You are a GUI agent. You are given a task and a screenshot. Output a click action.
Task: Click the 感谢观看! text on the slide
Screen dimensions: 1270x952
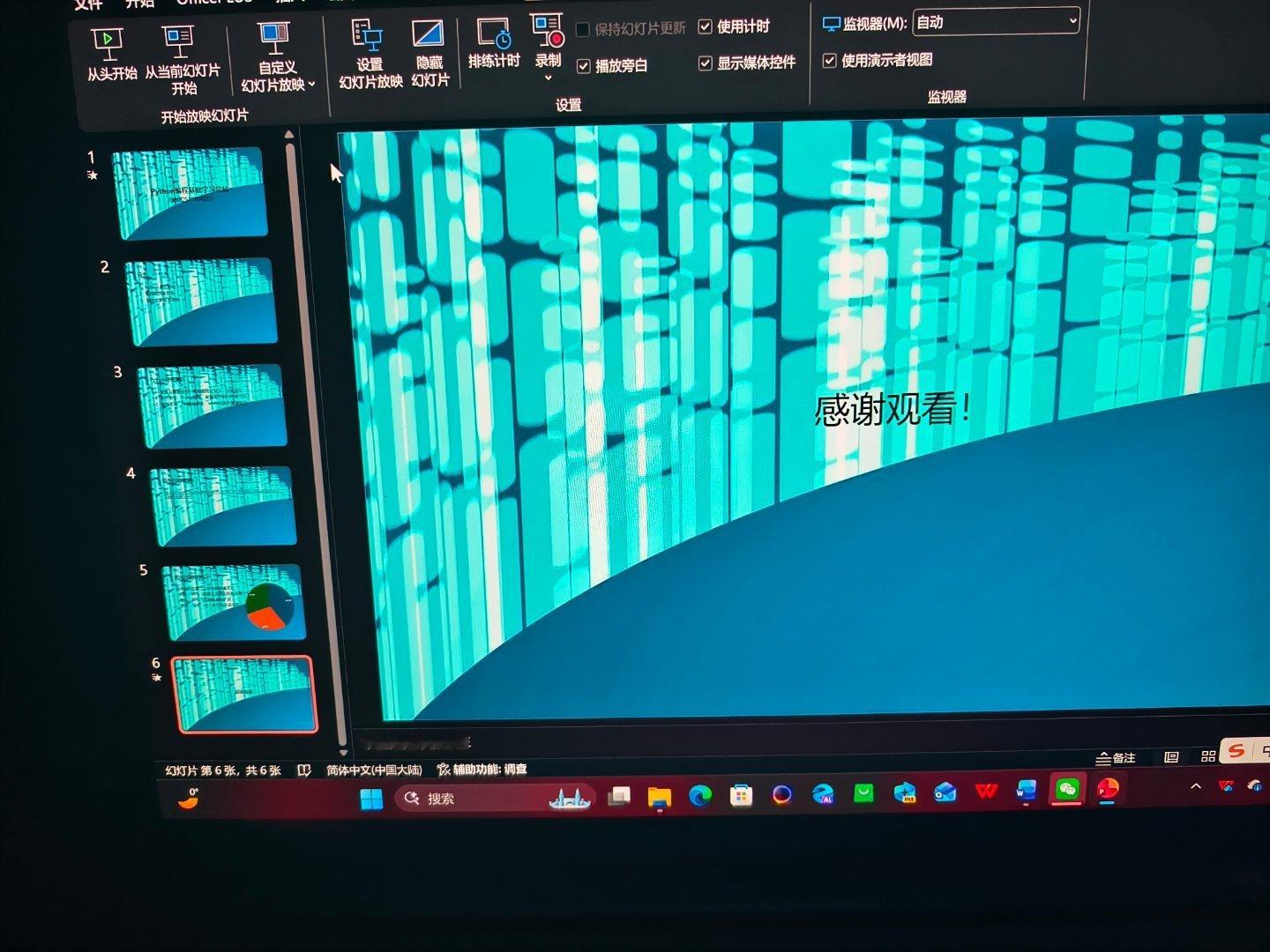893,409
